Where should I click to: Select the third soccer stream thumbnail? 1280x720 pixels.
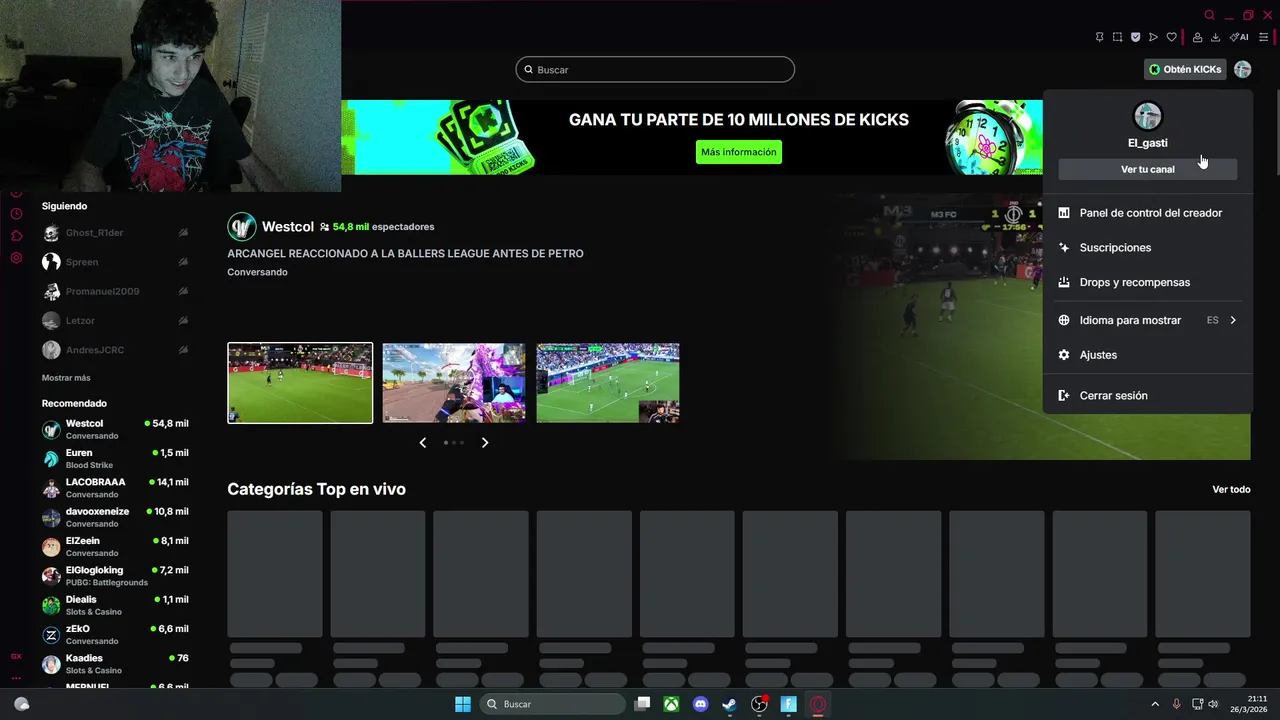[x=608, y=383]
